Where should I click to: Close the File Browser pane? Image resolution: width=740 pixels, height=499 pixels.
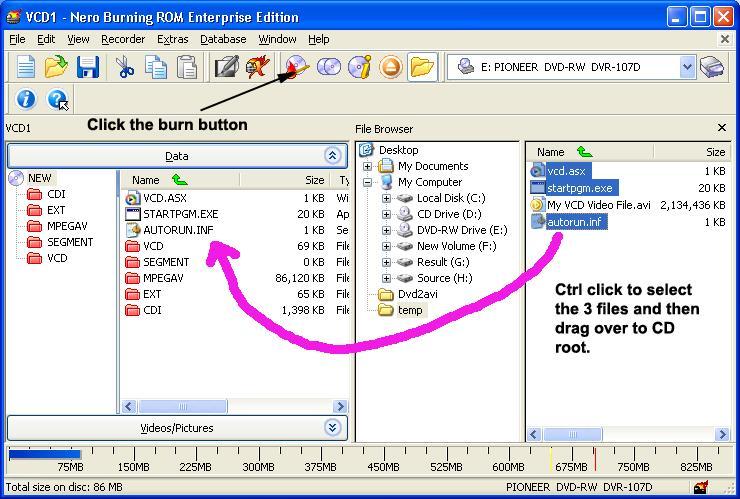[x=722, y=128]
